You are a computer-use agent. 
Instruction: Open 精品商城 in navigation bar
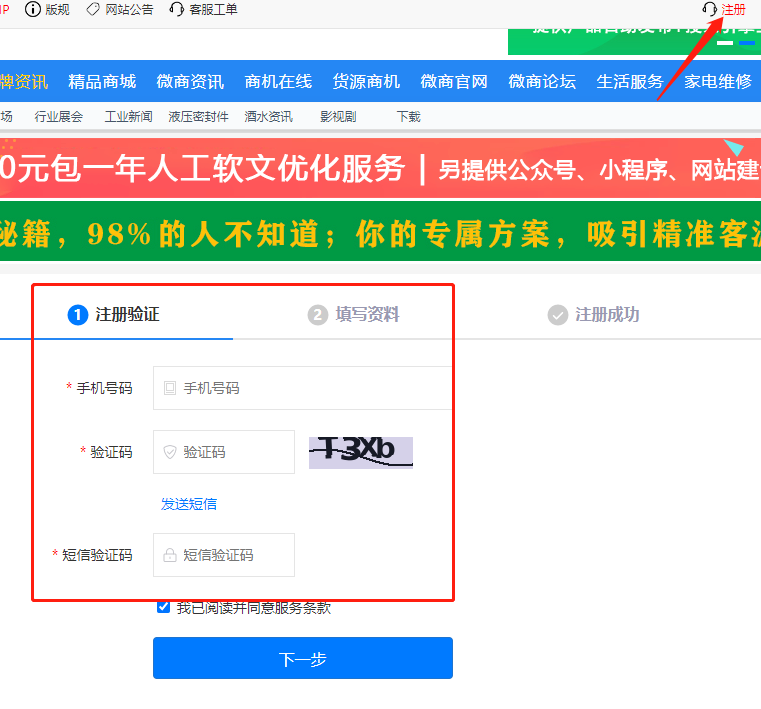pos(102,82)
